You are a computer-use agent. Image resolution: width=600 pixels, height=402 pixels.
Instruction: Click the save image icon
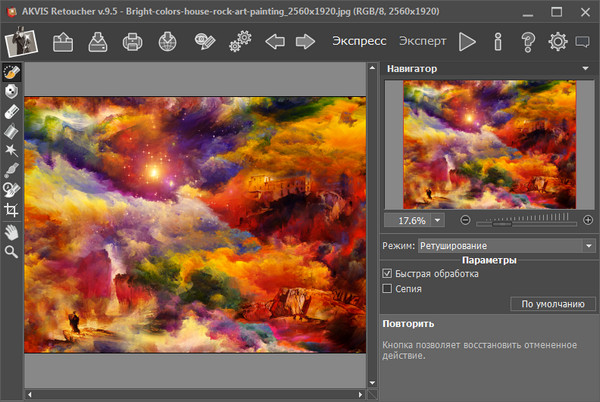point(98,42)
